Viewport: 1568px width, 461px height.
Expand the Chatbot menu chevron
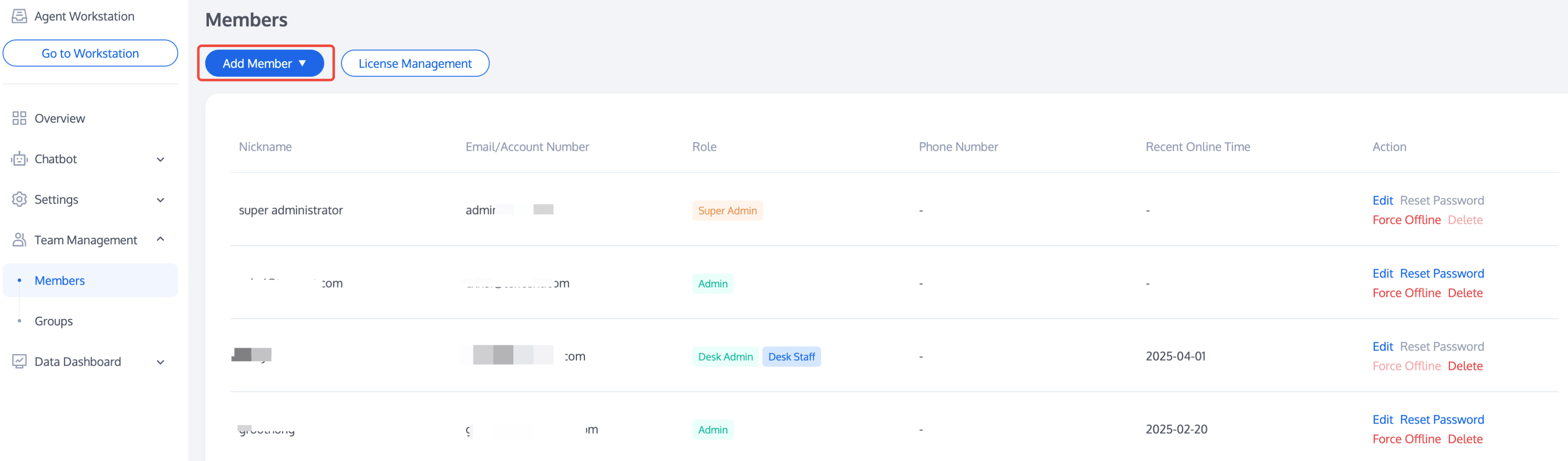(161, 160)
